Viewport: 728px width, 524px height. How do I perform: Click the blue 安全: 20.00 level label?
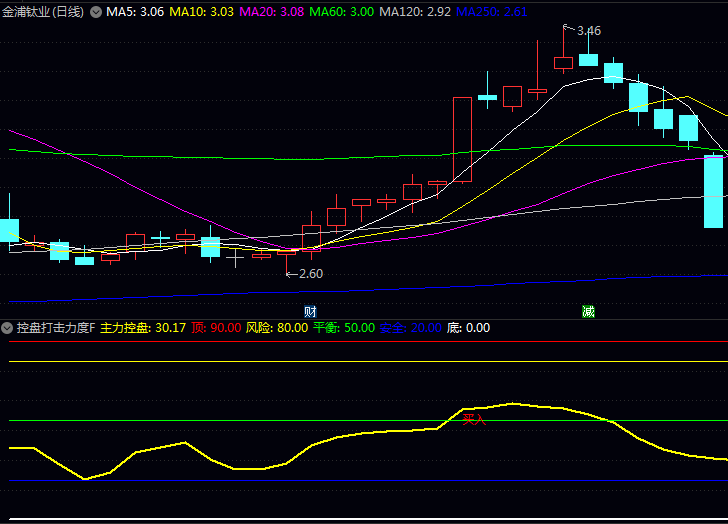(x=411, y=328)
